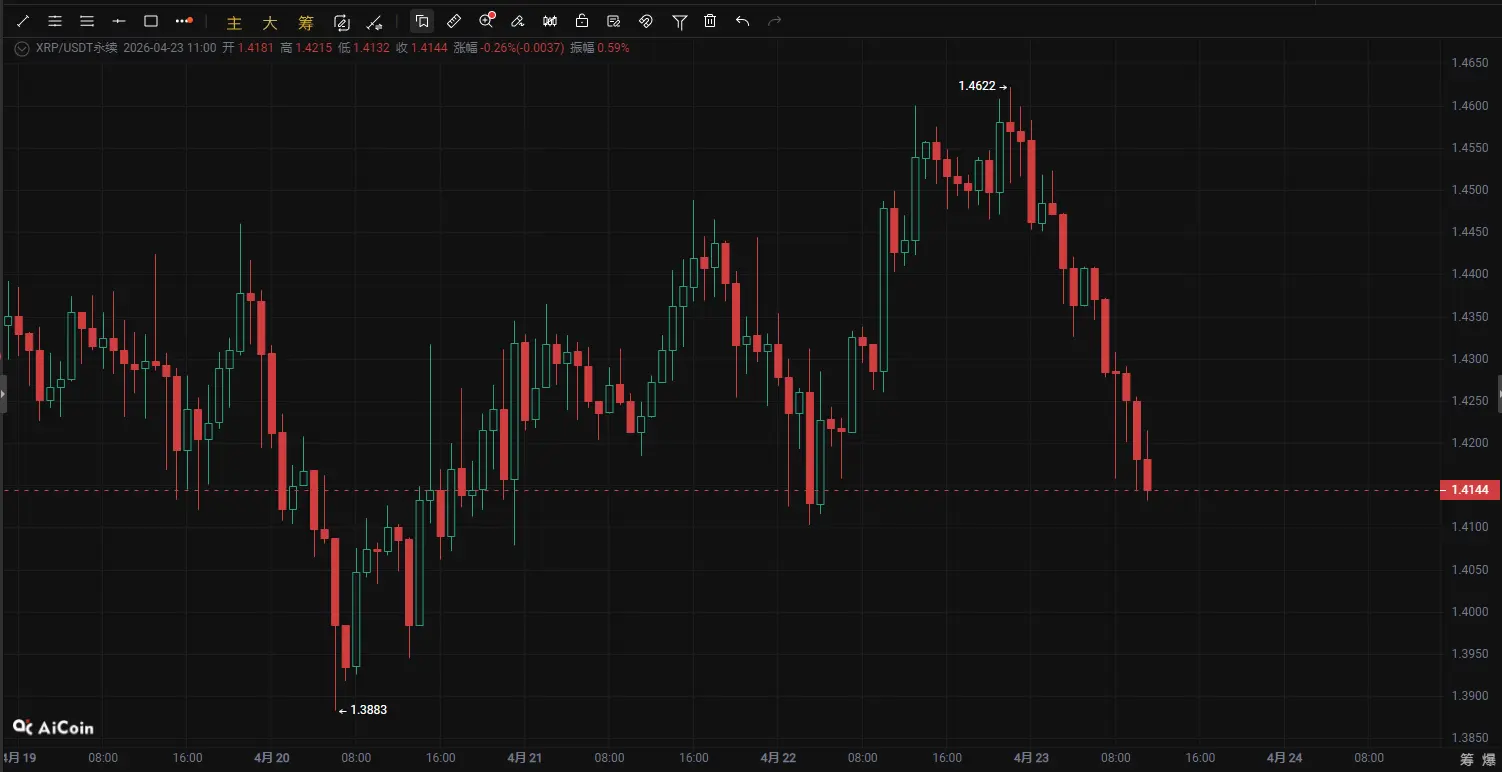Viewport: 1502px width, 772px height.
Task: Click the rotating pencil continuous-draw icon
Action: (341, 21)
